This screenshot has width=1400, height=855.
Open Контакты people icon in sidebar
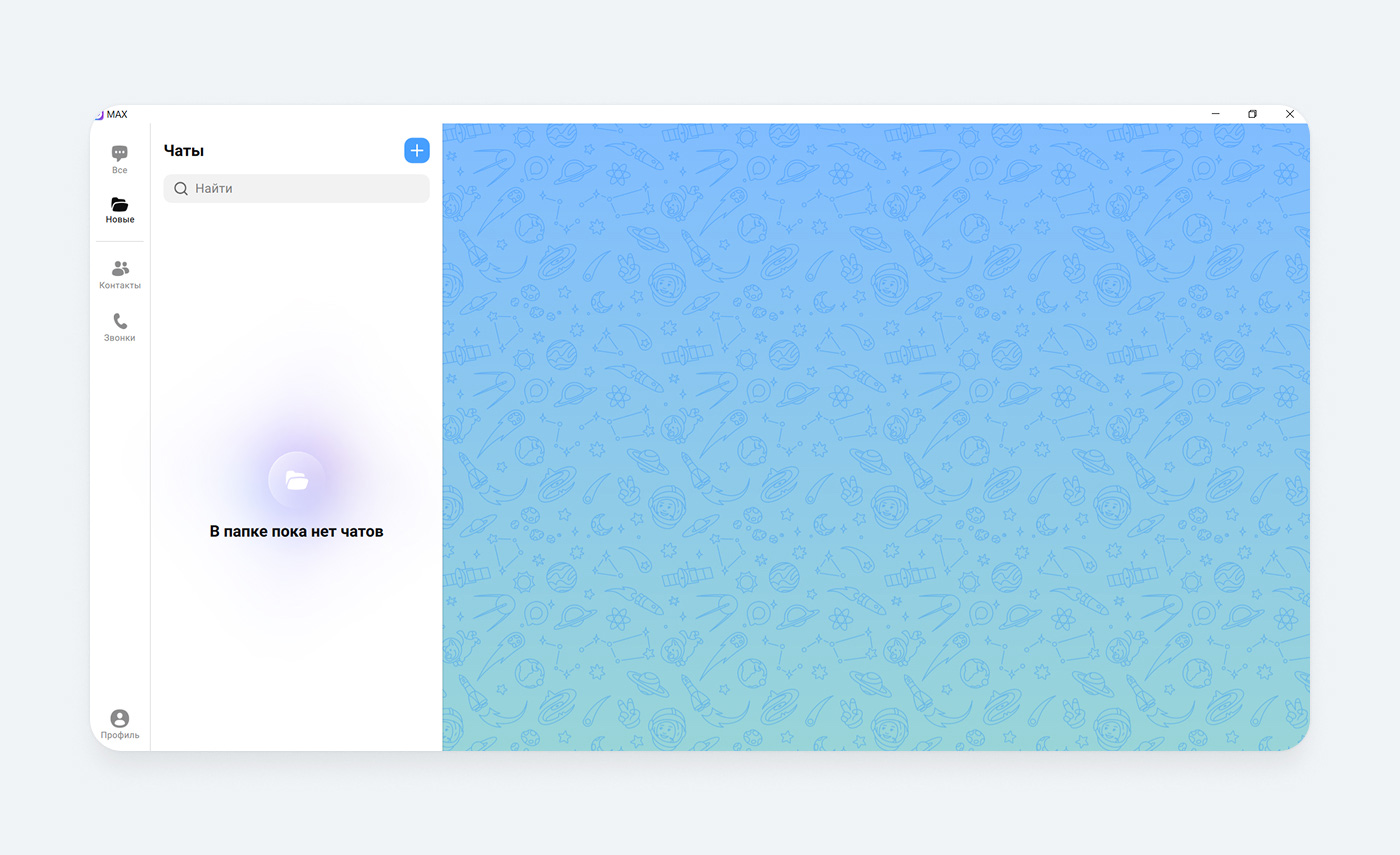120,268
